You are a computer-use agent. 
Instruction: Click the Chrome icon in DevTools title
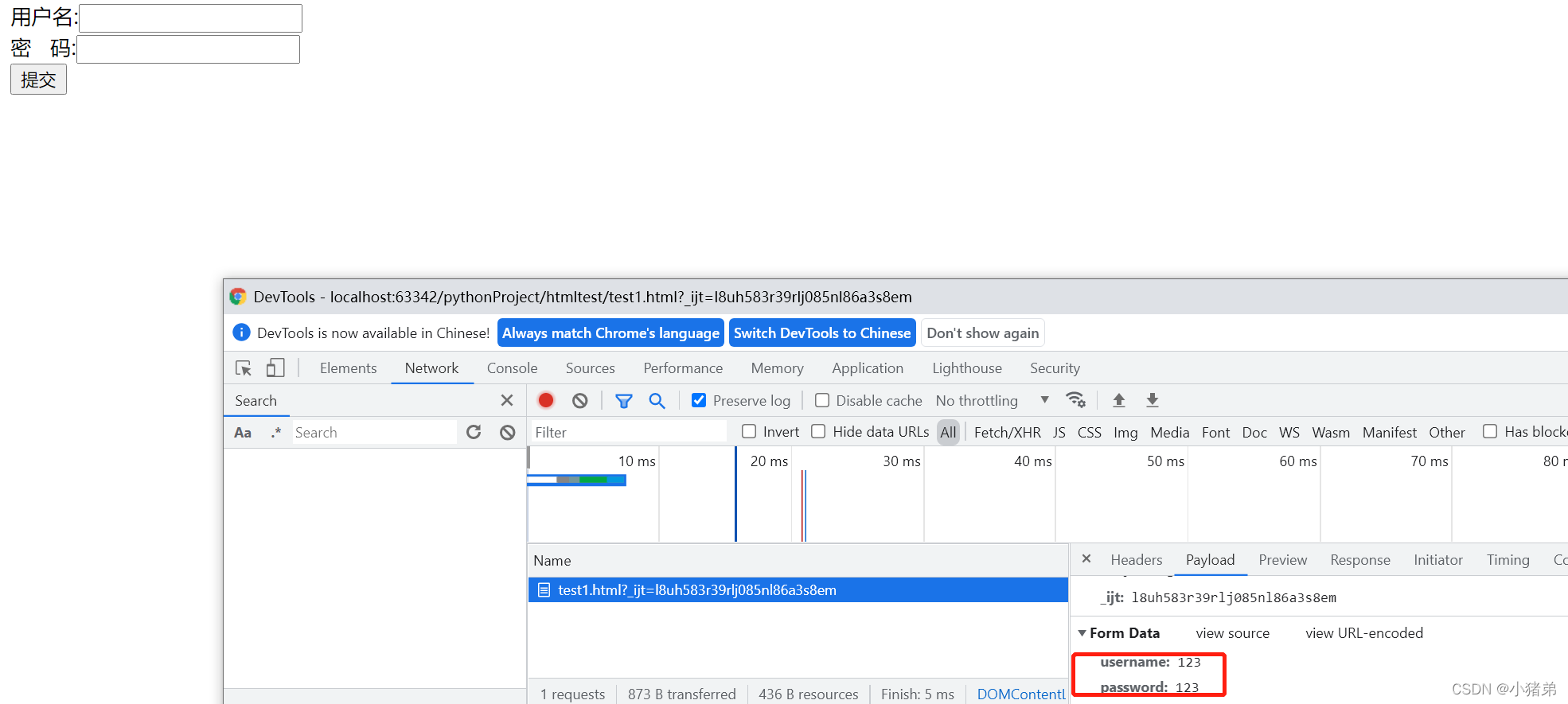click(238, 297)
